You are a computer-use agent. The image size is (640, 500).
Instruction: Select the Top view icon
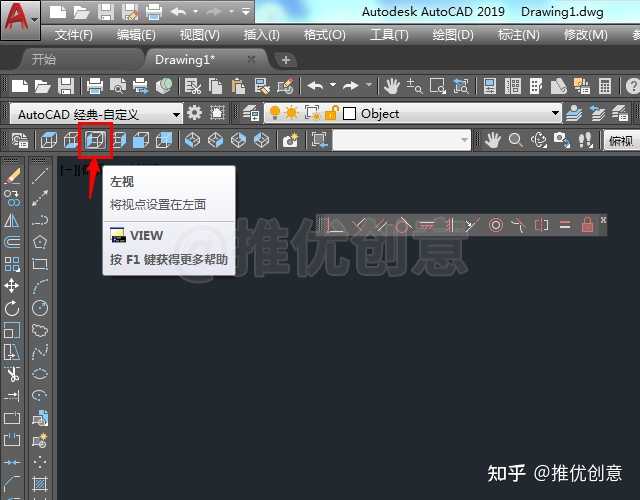click(49, 140)
